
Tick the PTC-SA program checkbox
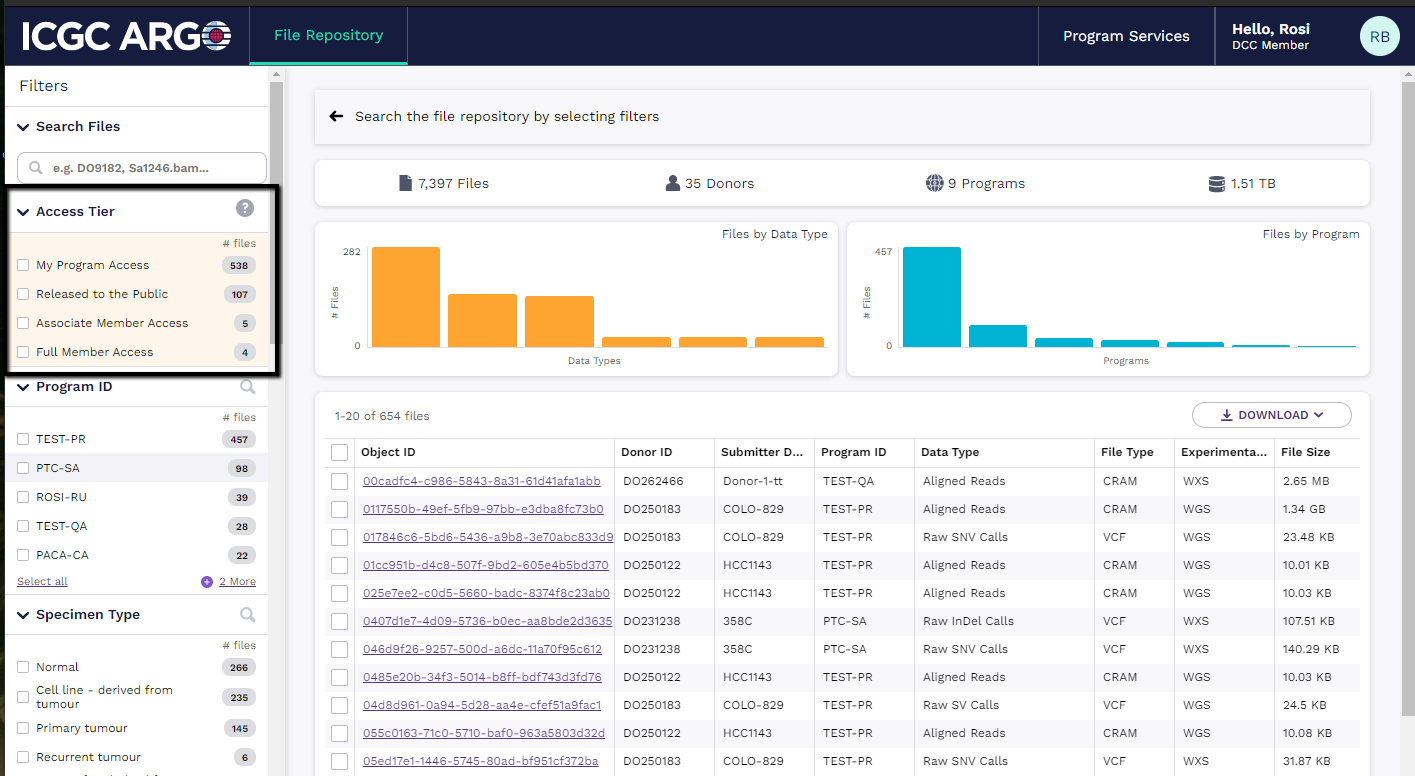(23, 468)
